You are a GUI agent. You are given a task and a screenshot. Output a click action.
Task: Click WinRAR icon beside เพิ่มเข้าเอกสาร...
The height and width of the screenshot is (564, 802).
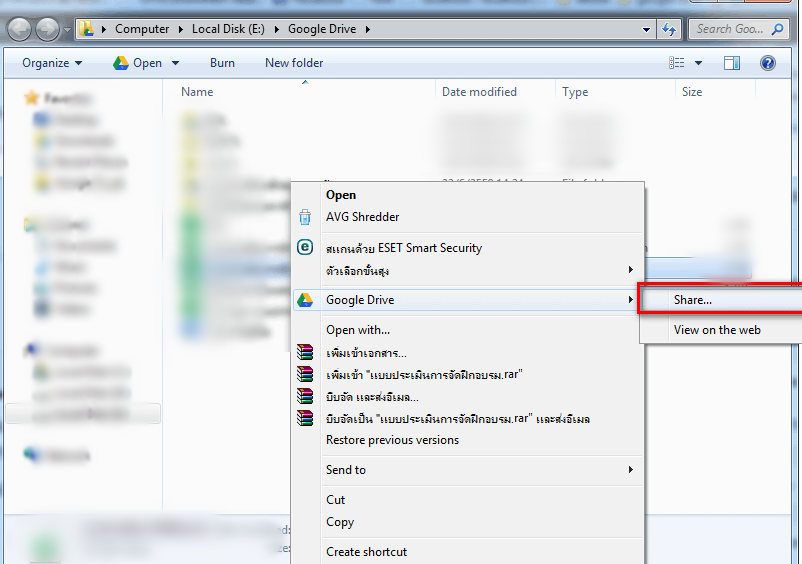(x=305, y=352)
